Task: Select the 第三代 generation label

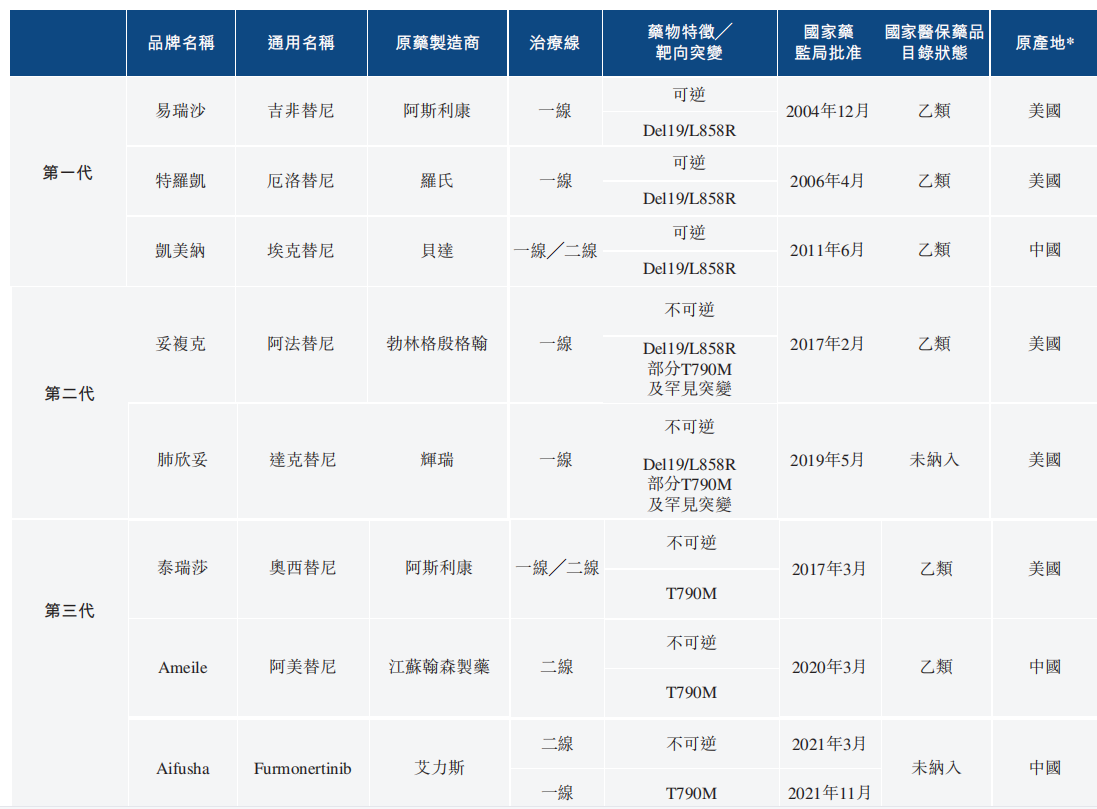Action: click(69, 611)
